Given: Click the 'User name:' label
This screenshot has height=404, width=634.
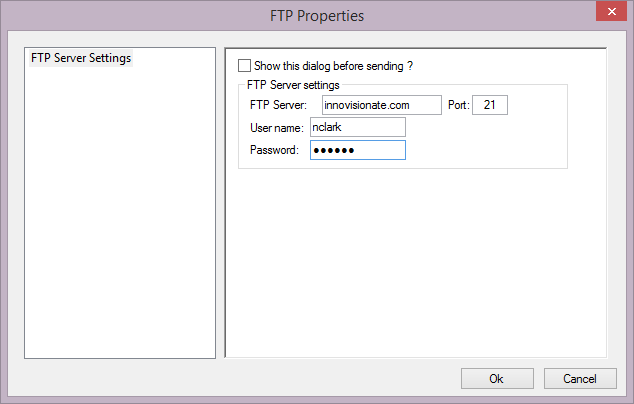Looking at the screenshot, I should click(x=276, y=128).
